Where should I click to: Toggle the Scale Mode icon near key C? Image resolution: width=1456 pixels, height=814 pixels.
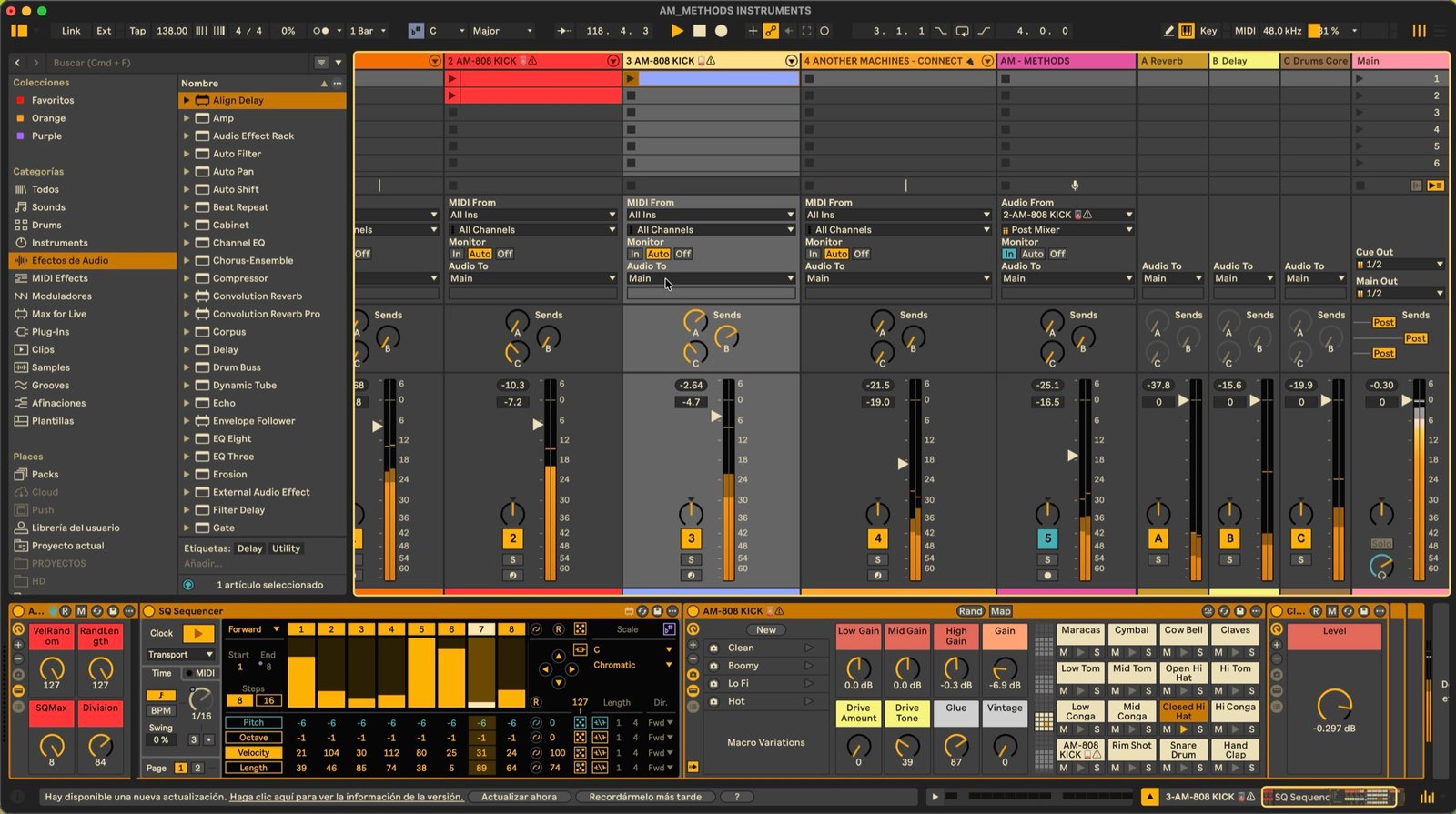416,31
